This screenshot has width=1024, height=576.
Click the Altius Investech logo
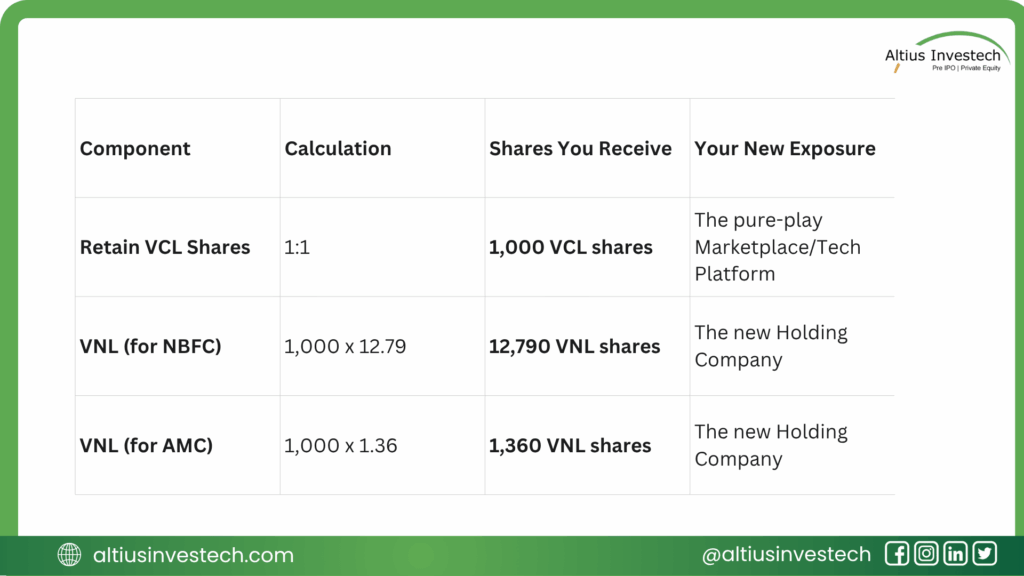tap(943, 55)
